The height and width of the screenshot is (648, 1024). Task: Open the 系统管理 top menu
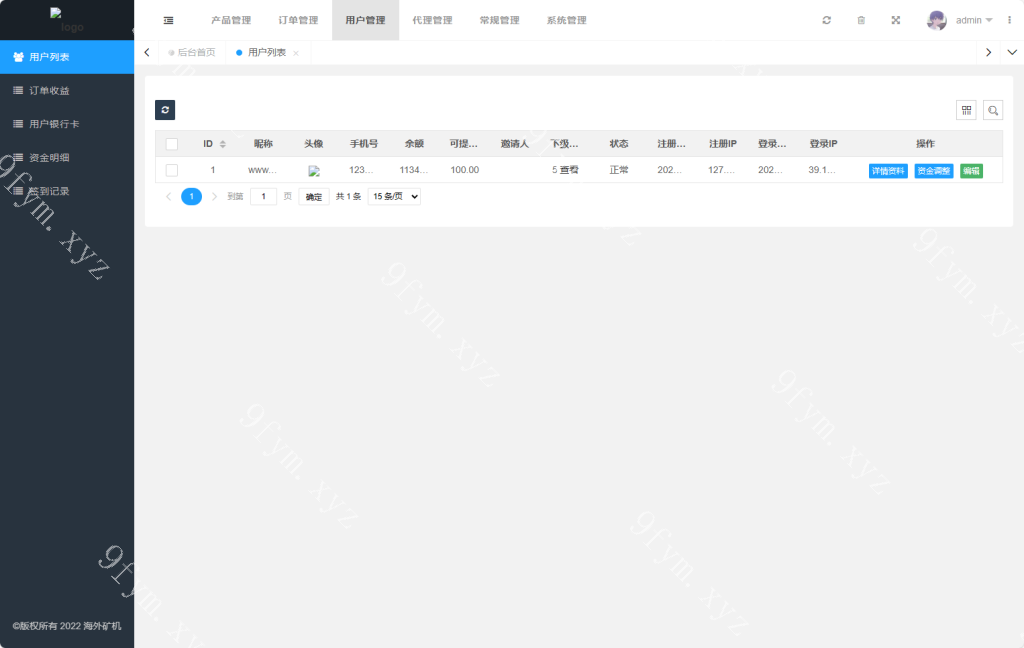coord(567,20)
